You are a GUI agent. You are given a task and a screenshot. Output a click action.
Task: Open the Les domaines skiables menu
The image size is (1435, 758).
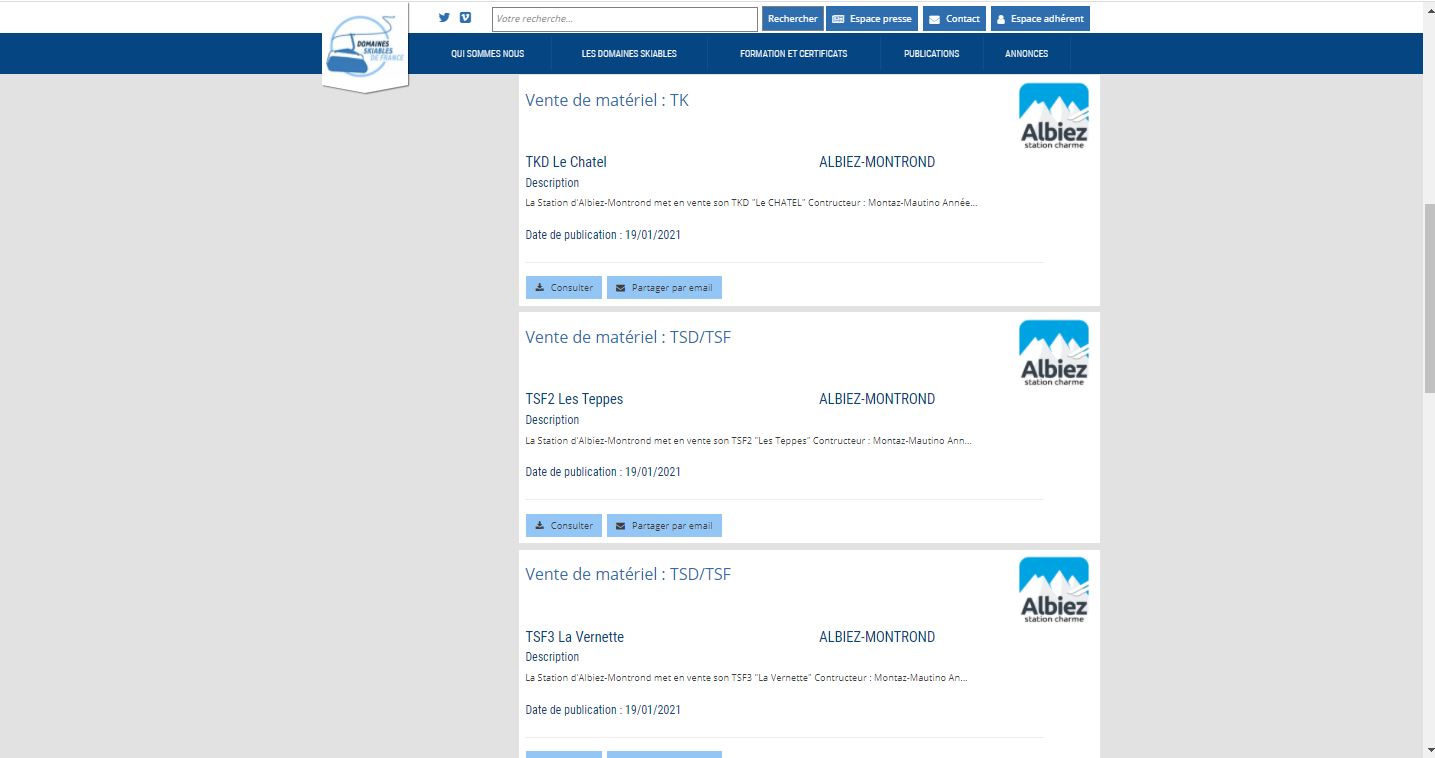click(x=629, y=54)
